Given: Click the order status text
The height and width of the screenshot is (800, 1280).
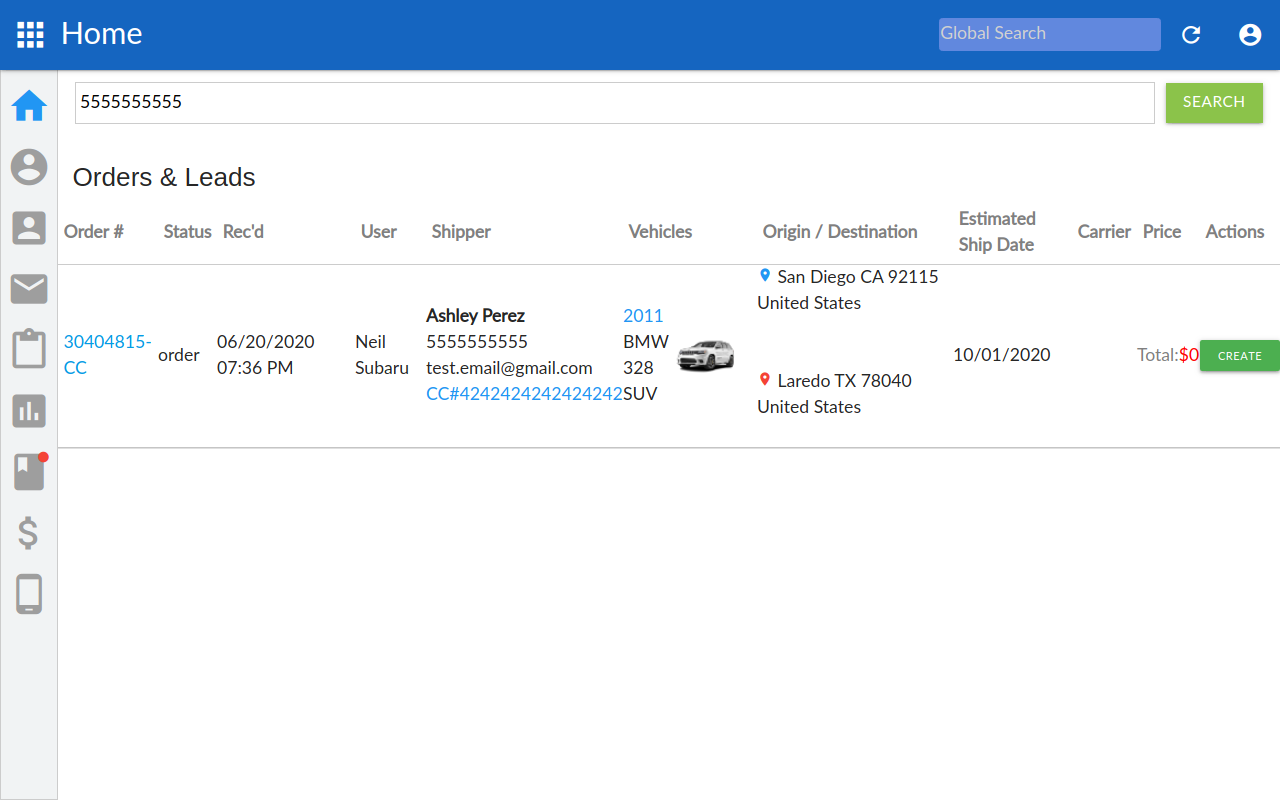Looking at the screenshot, I should click(179, 354).
